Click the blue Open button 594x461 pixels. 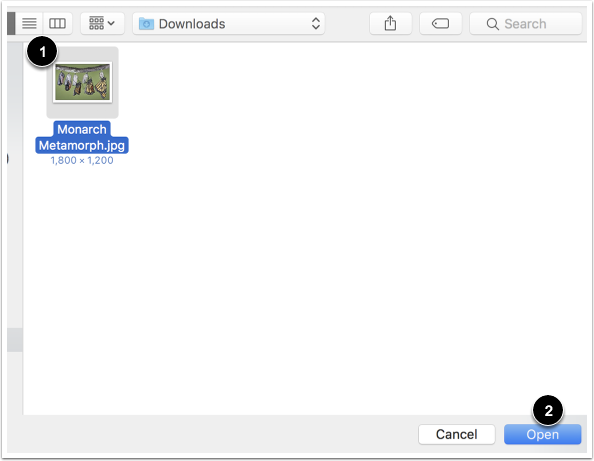[542, 434]
